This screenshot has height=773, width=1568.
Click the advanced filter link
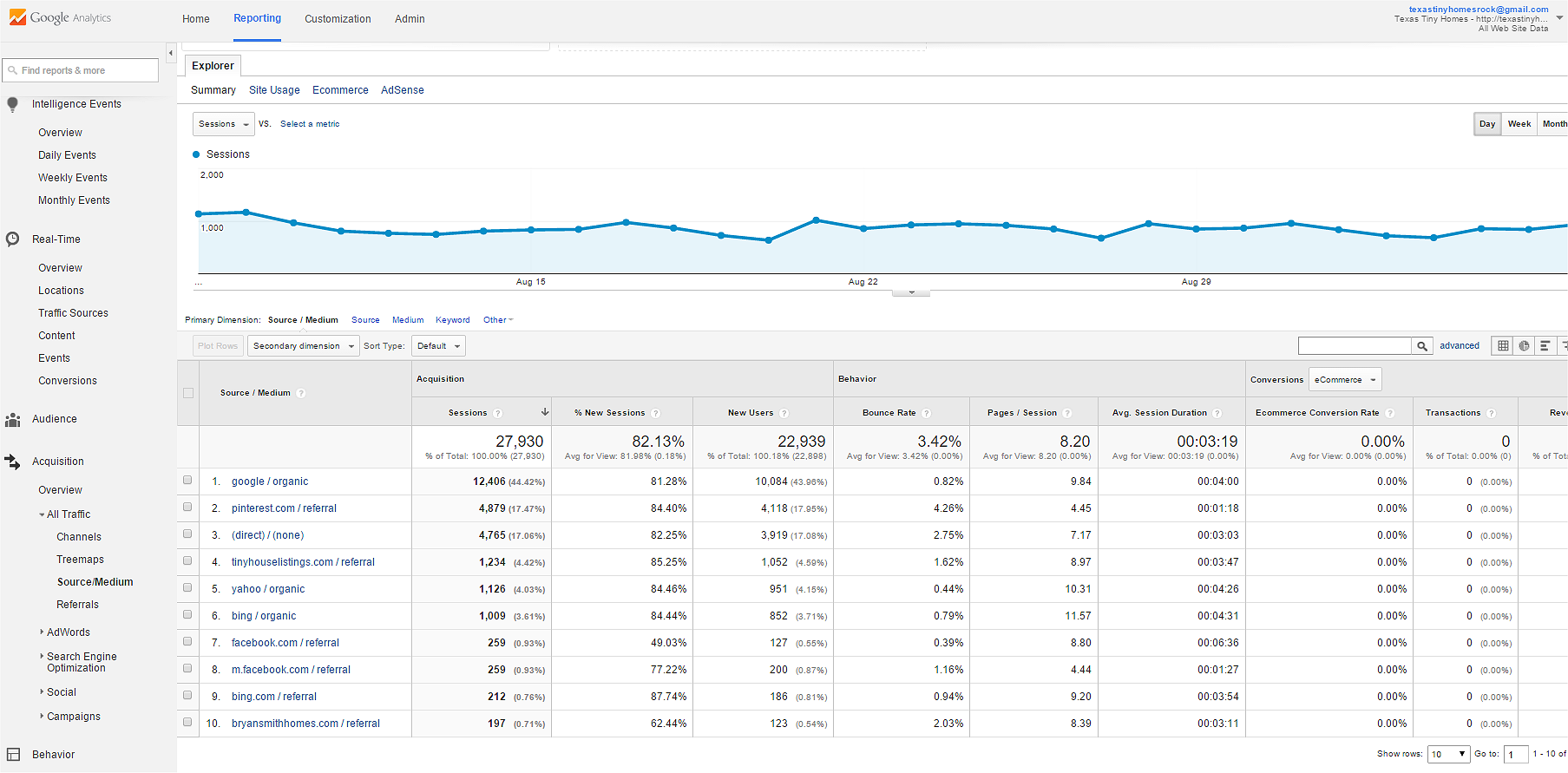tap(1459, 346)
